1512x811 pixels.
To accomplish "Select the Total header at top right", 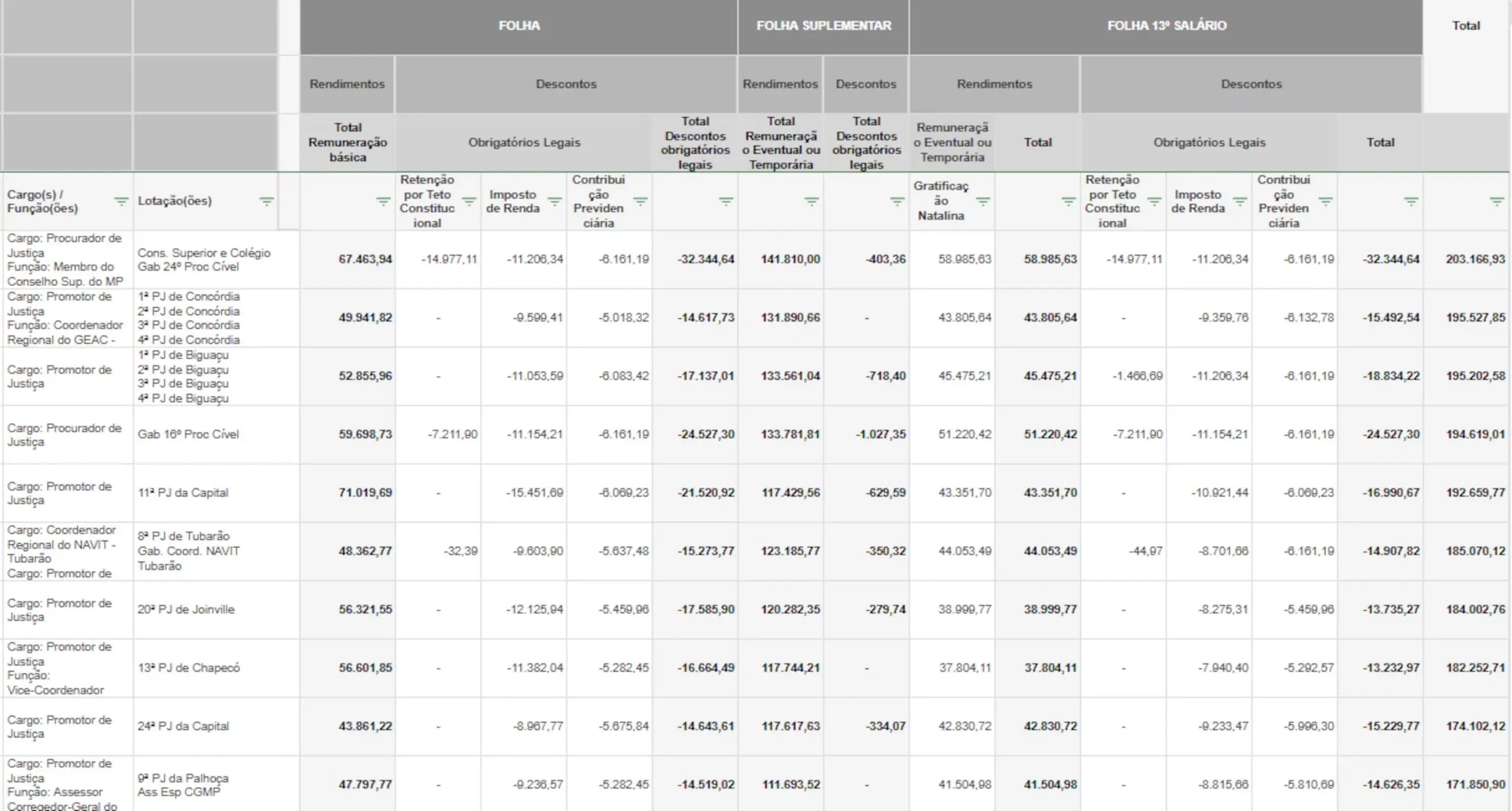I will (x=1466, y=26).
